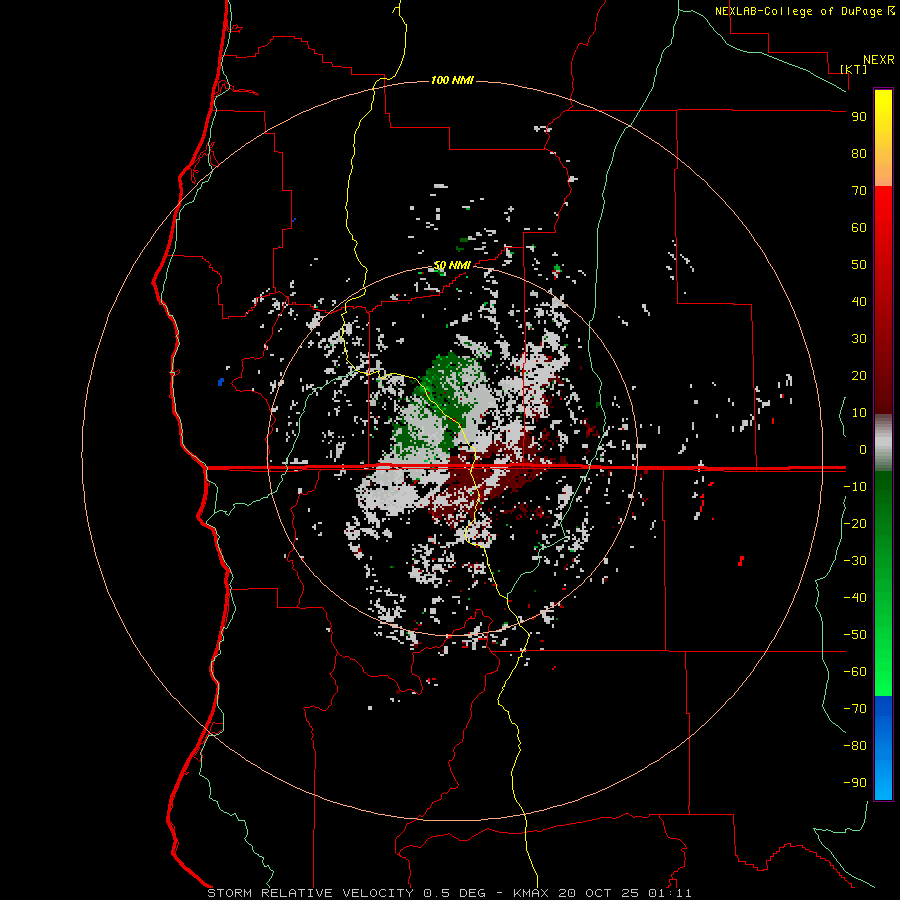Select the 100 NMI range ring label

point(452,80)
